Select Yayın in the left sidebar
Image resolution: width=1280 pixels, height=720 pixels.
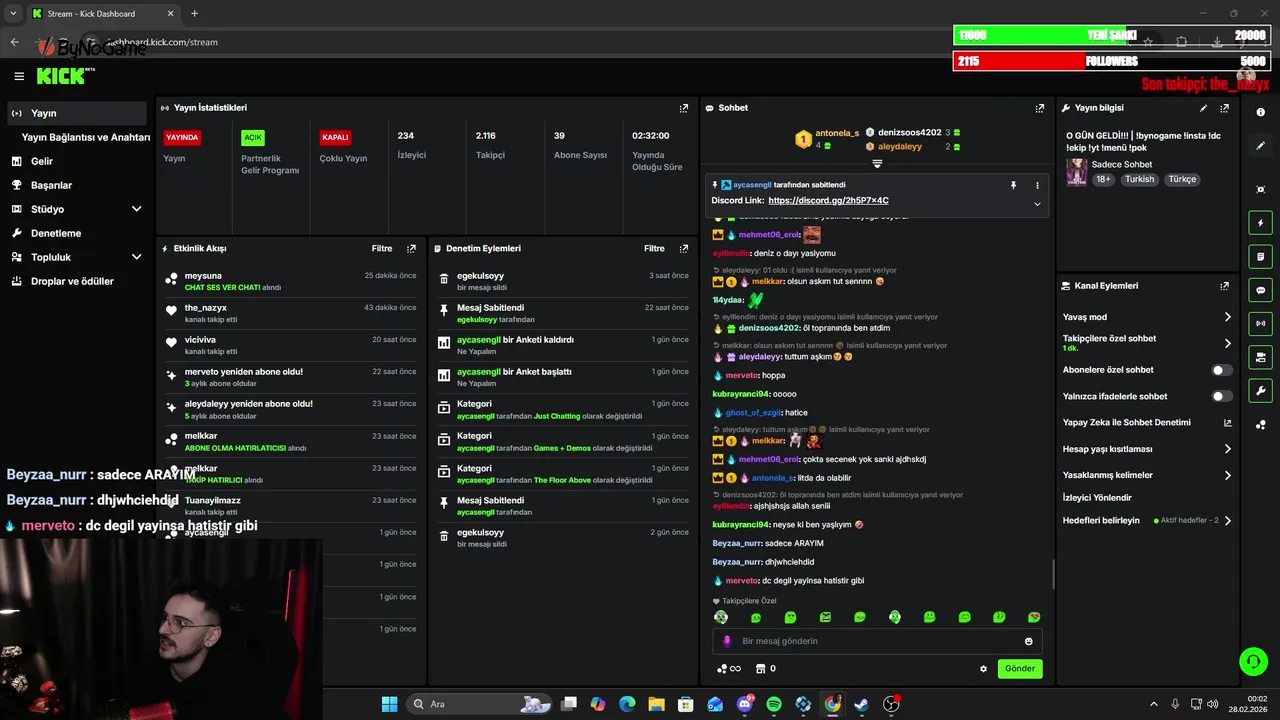77,113
